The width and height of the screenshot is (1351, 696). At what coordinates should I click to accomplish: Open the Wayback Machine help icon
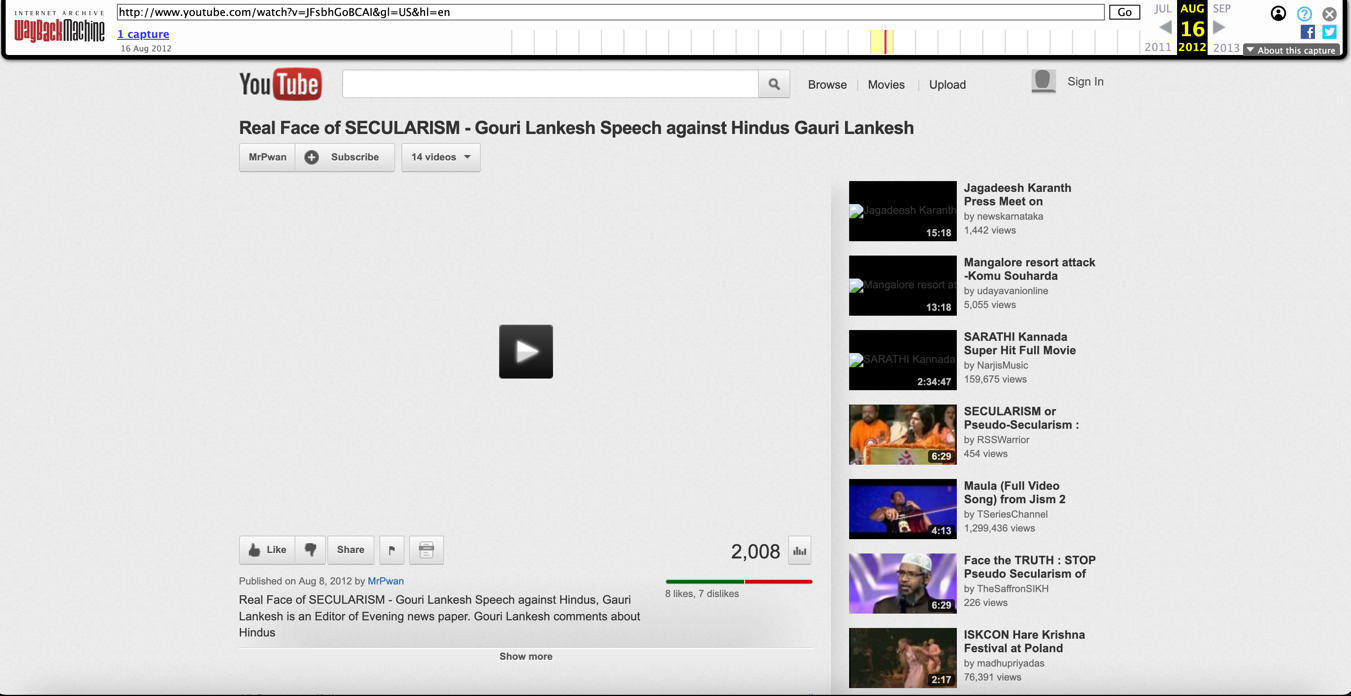point(1303,13)
